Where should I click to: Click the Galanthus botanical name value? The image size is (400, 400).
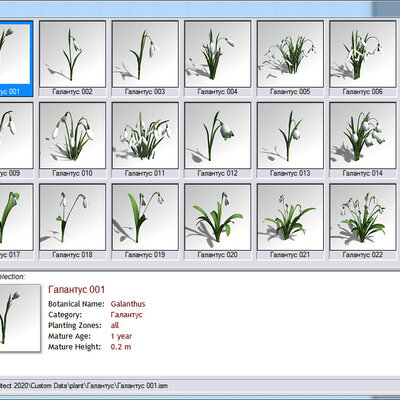128,304
